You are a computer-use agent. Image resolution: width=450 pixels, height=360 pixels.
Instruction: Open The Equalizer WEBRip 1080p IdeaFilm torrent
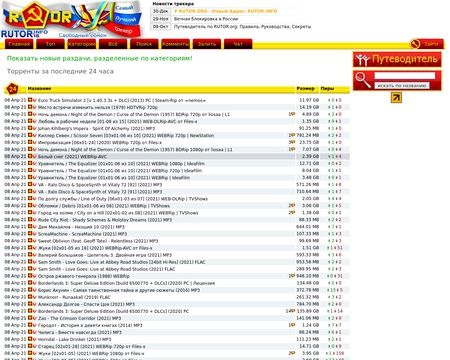click(x=121, y=163)
